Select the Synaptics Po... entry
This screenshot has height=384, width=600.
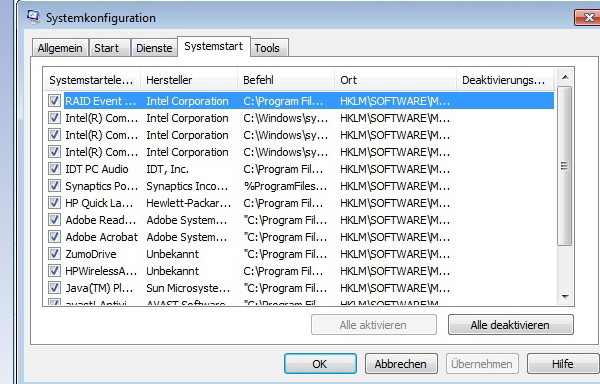click(x=101, y=186)
